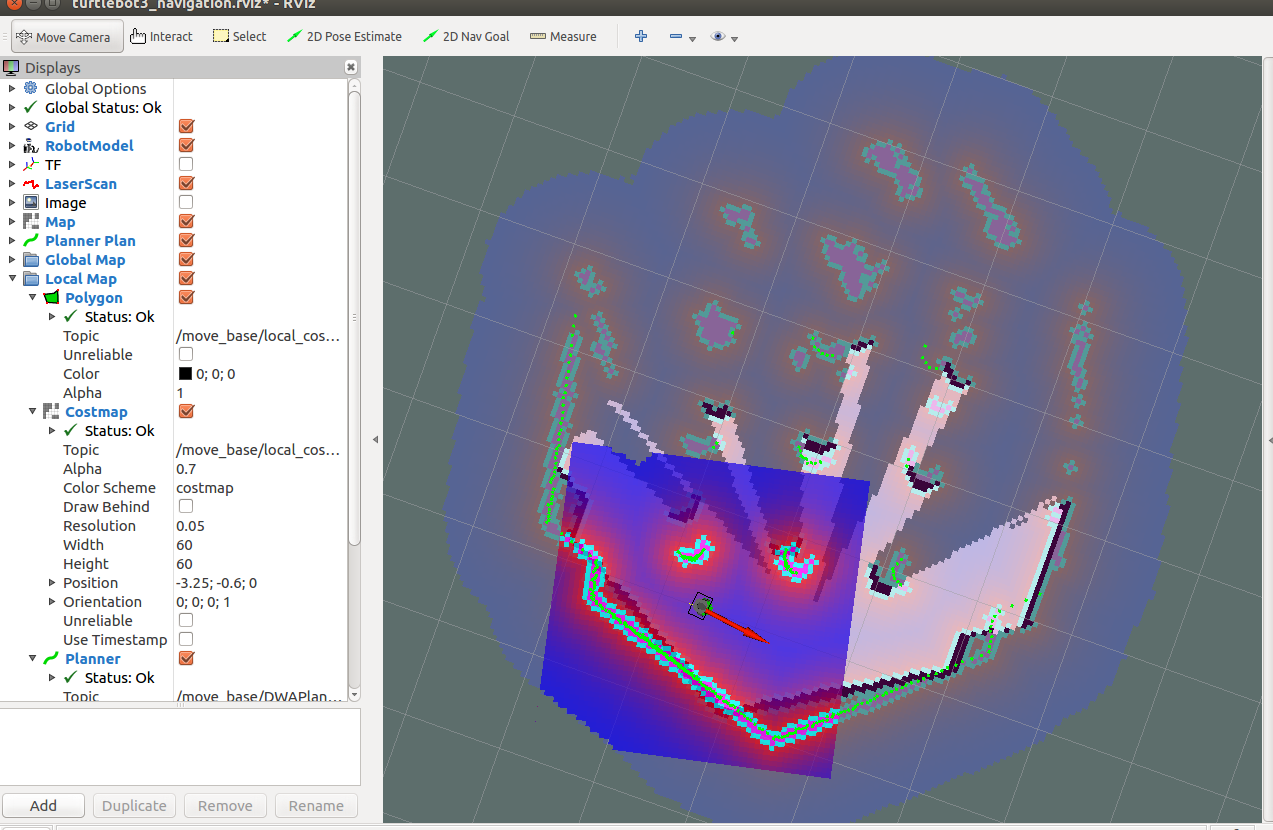Click the Map display icon
This screenshot has width=1273, height=830.
click(30, 221)
